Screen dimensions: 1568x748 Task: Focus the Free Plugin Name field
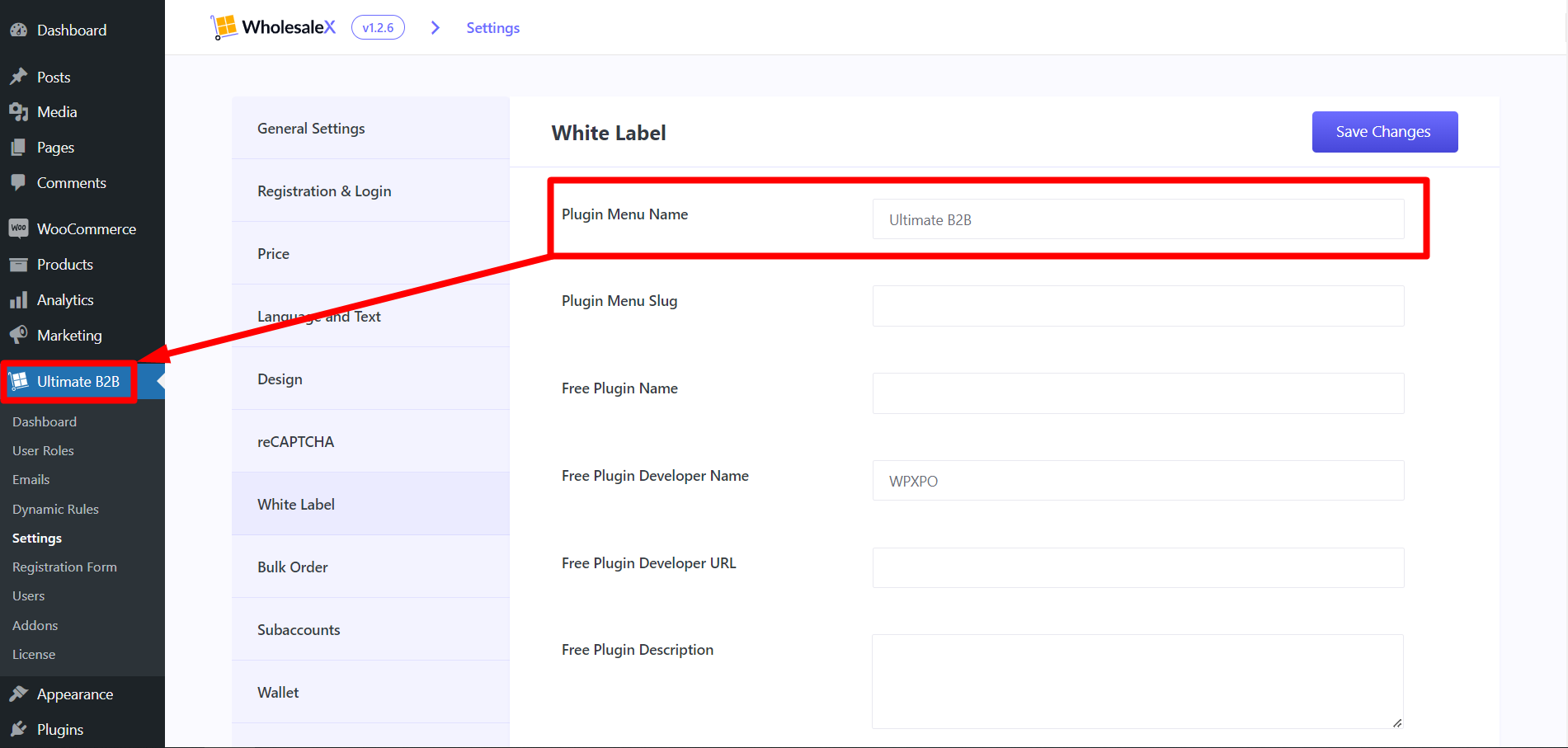click(x=1138, y=393)
